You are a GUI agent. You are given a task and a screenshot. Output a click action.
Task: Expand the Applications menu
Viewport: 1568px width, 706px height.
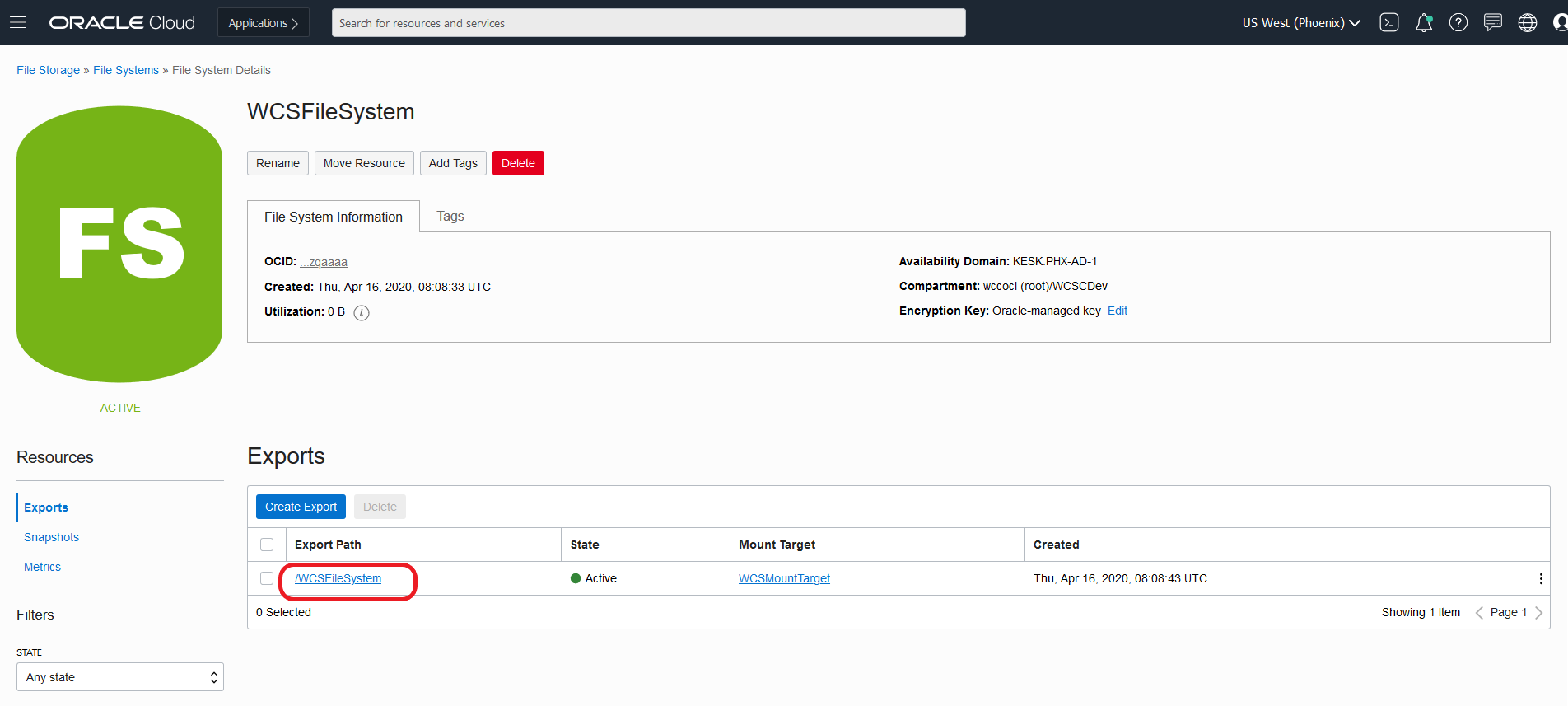pyautogui.click(x=264, y=23)
